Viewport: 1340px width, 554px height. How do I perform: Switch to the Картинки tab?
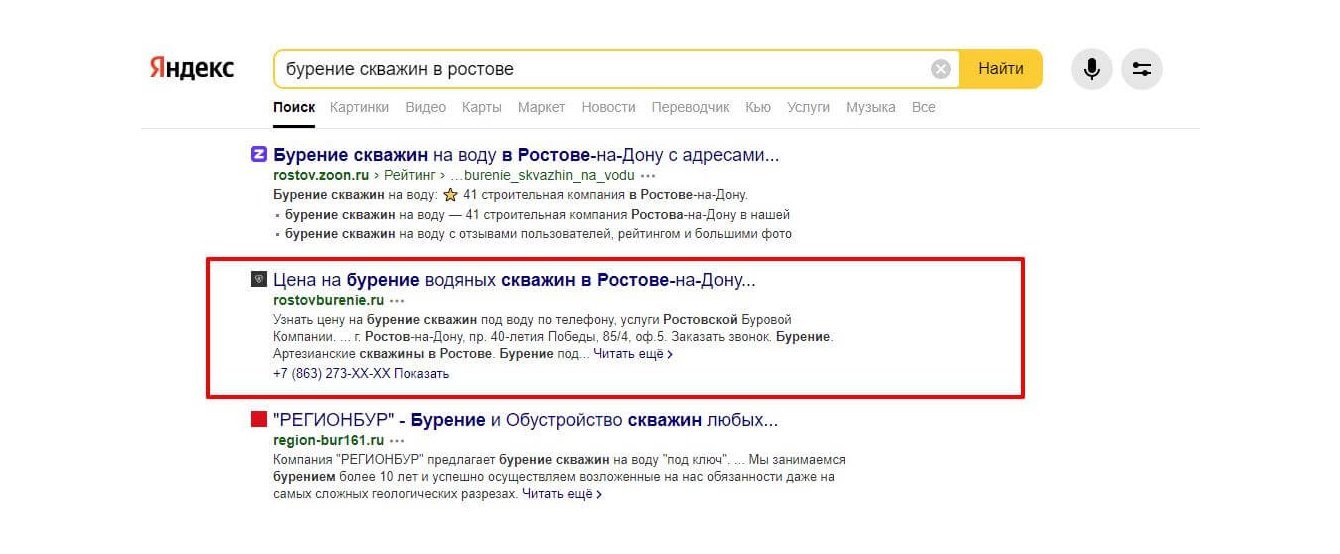(359, 107)
